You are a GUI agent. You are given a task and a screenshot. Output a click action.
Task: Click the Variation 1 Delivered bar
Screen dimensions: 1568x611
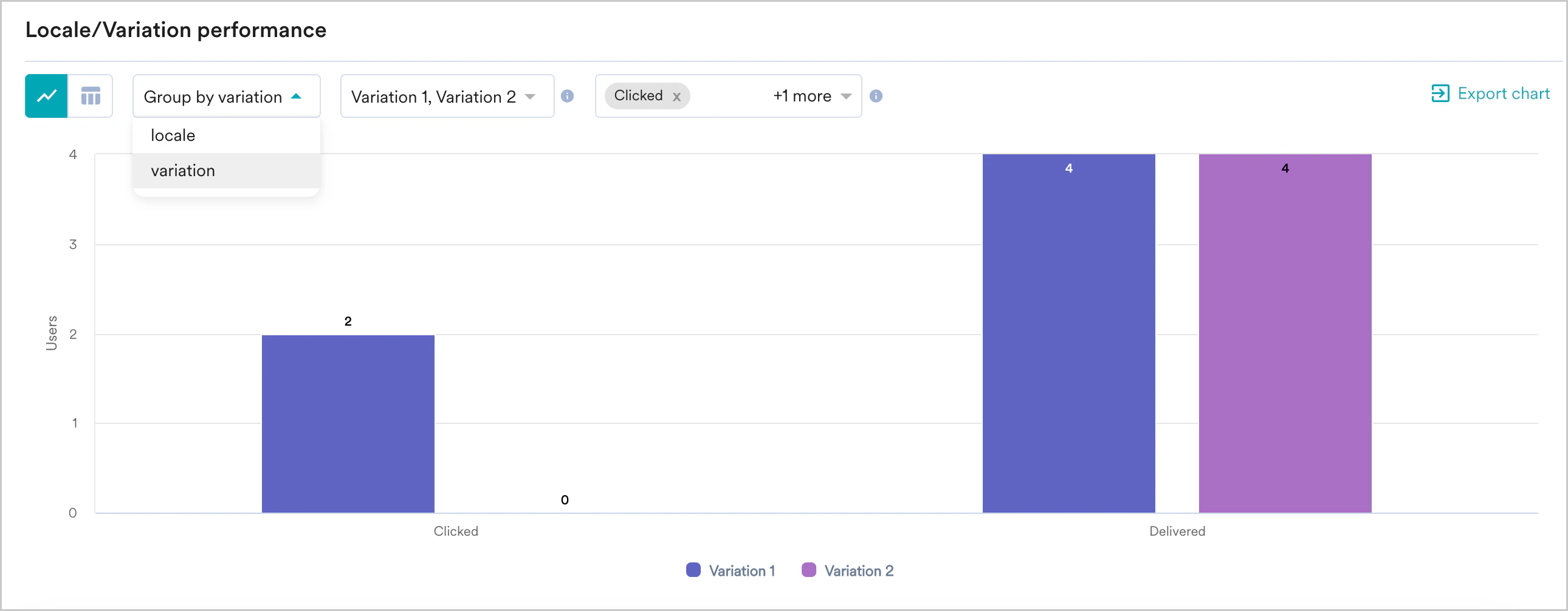(1069, 335)
